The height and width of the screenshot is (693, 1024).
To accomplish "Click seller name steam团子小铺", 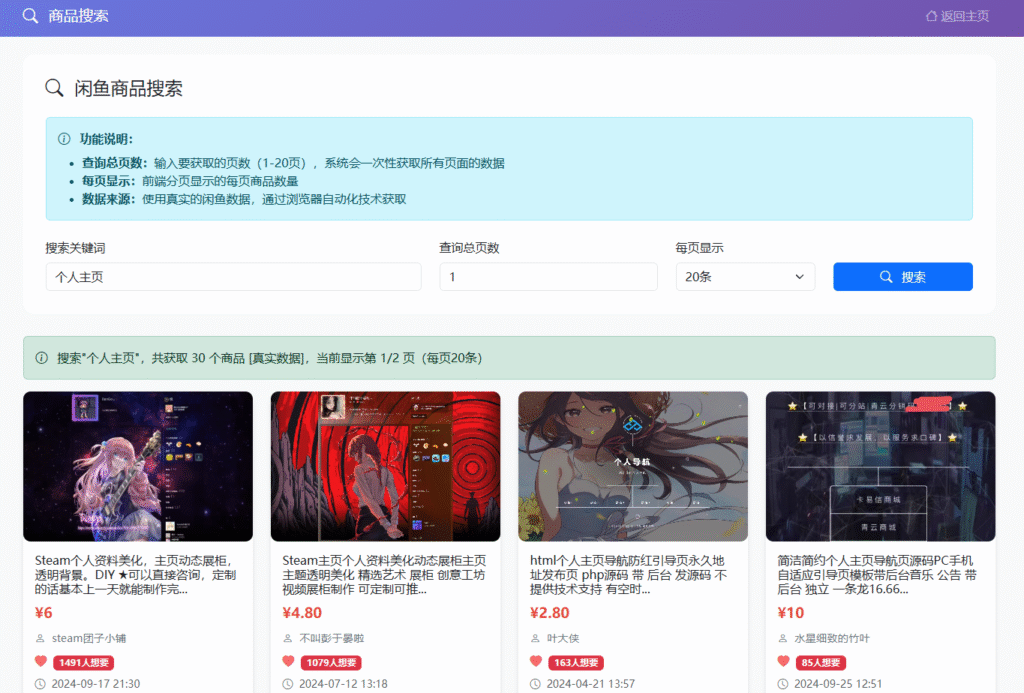I will click(89, 638).
